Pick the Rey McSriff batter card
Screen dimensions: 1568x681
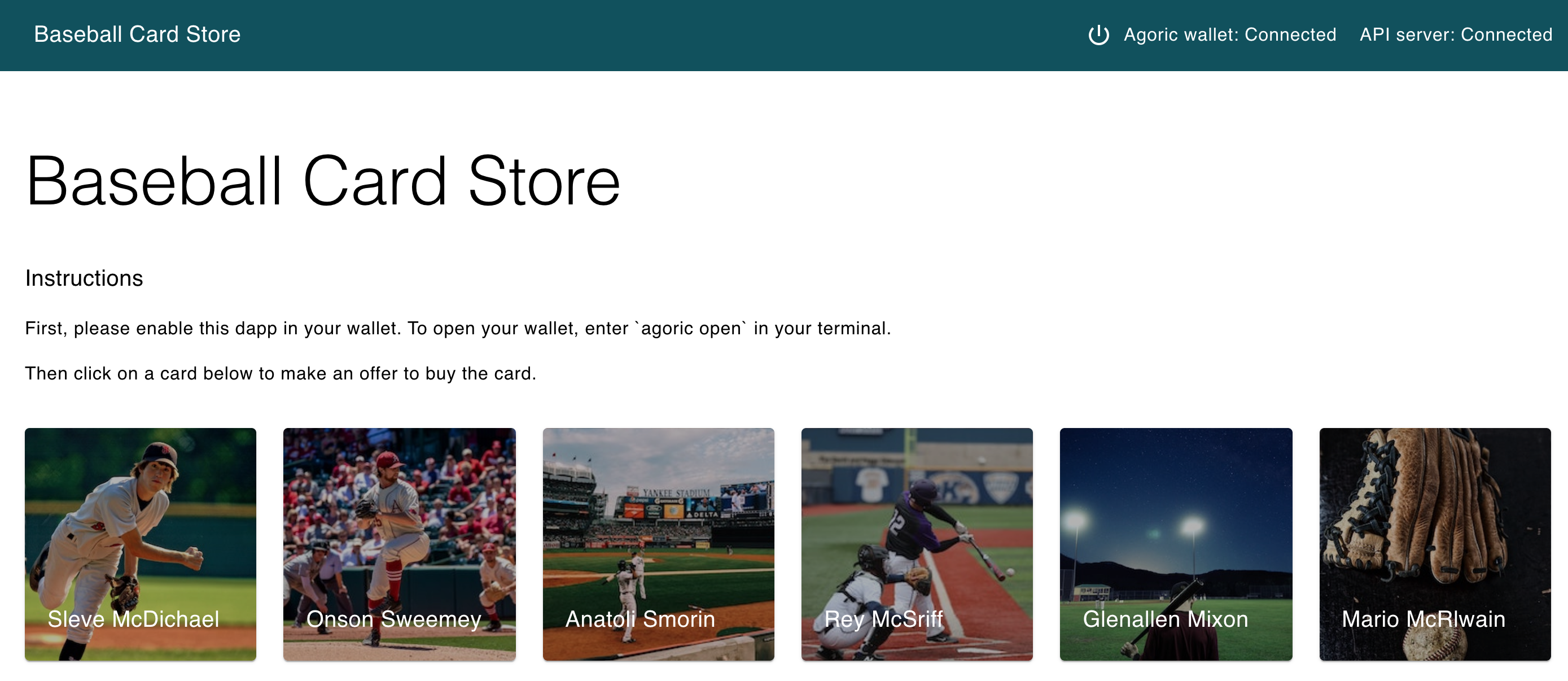(x=917, y=524)
